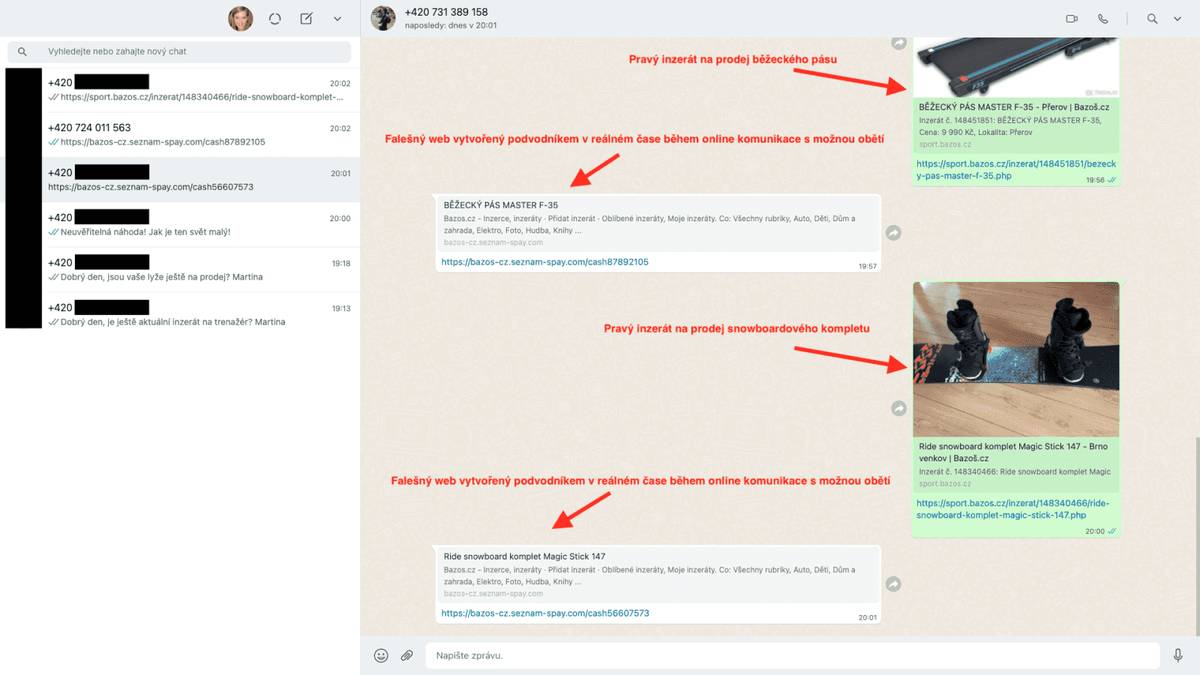The image size is (1200, 675).
Task: Open the profile avatar in sidebar
Action: click(x=240, y=18)
